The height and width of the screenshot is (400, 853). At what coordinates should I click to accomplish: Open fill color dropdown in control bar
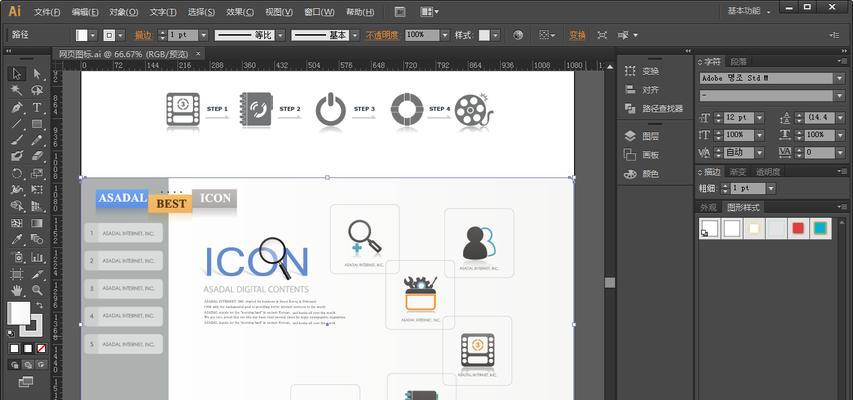click(x=92, y=35)
